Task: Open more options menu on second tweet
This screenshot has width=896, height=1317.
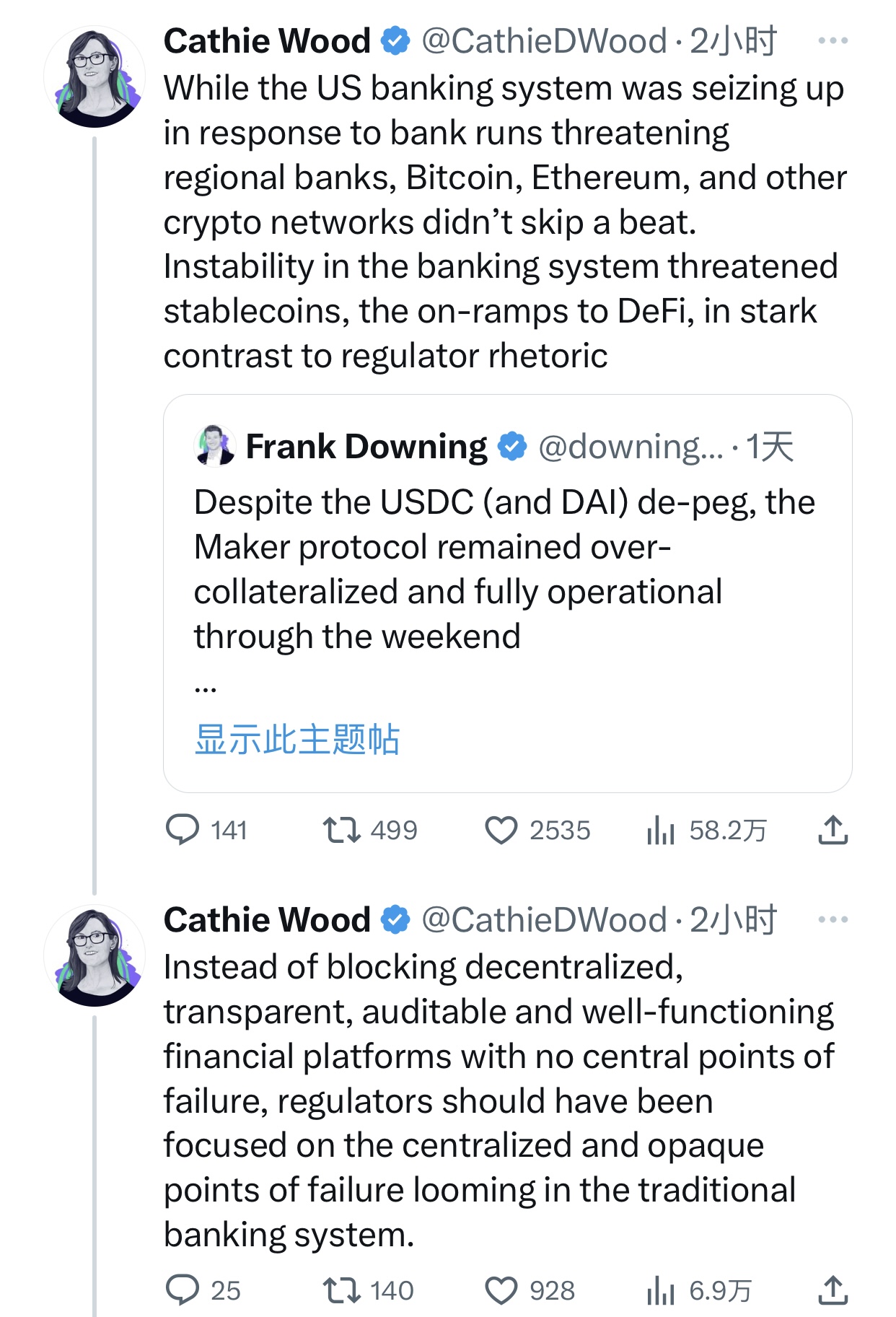Action: pos(833,920)
